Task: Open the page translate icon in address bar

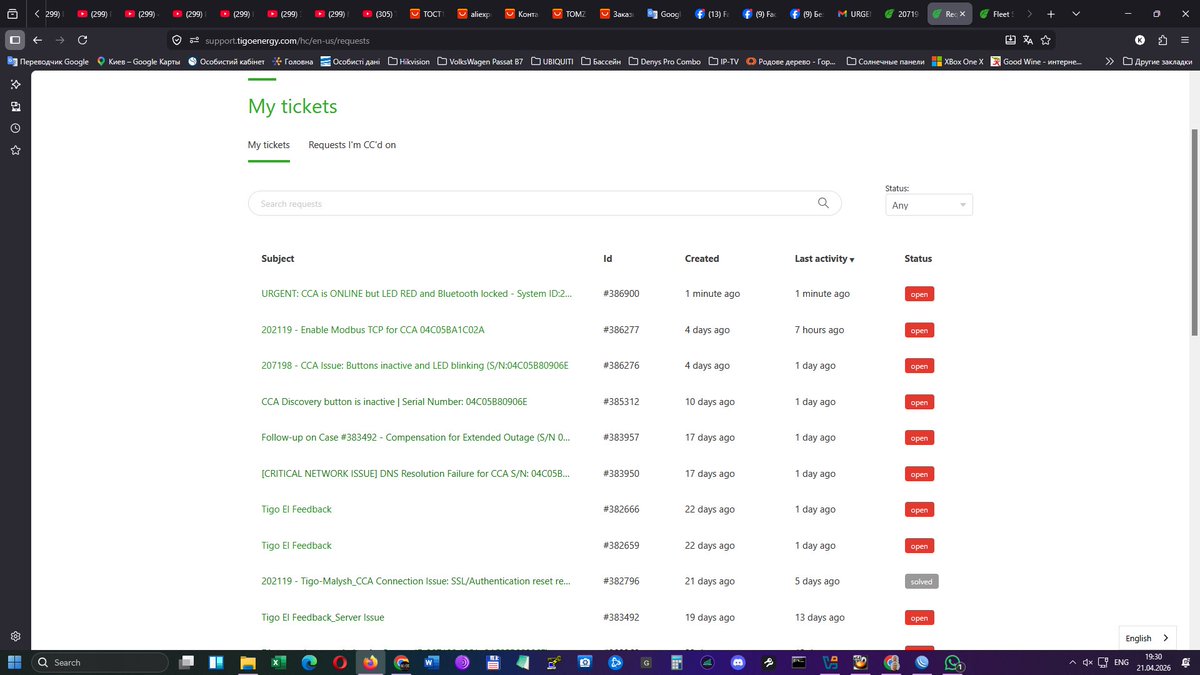Action: click(1028, 40)
